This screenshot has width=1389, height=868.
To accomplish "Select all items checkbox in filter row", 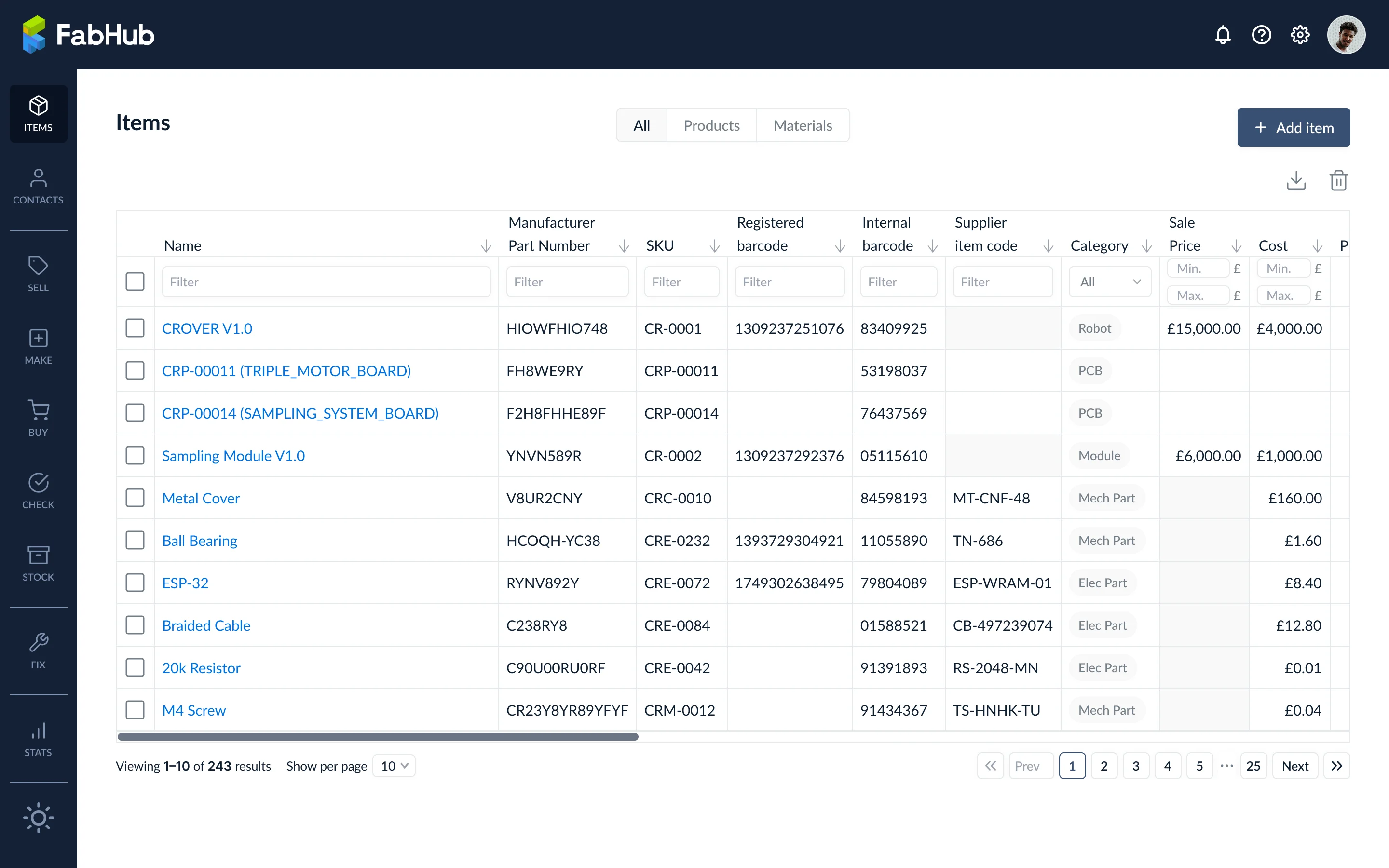I will coord(135,282).
